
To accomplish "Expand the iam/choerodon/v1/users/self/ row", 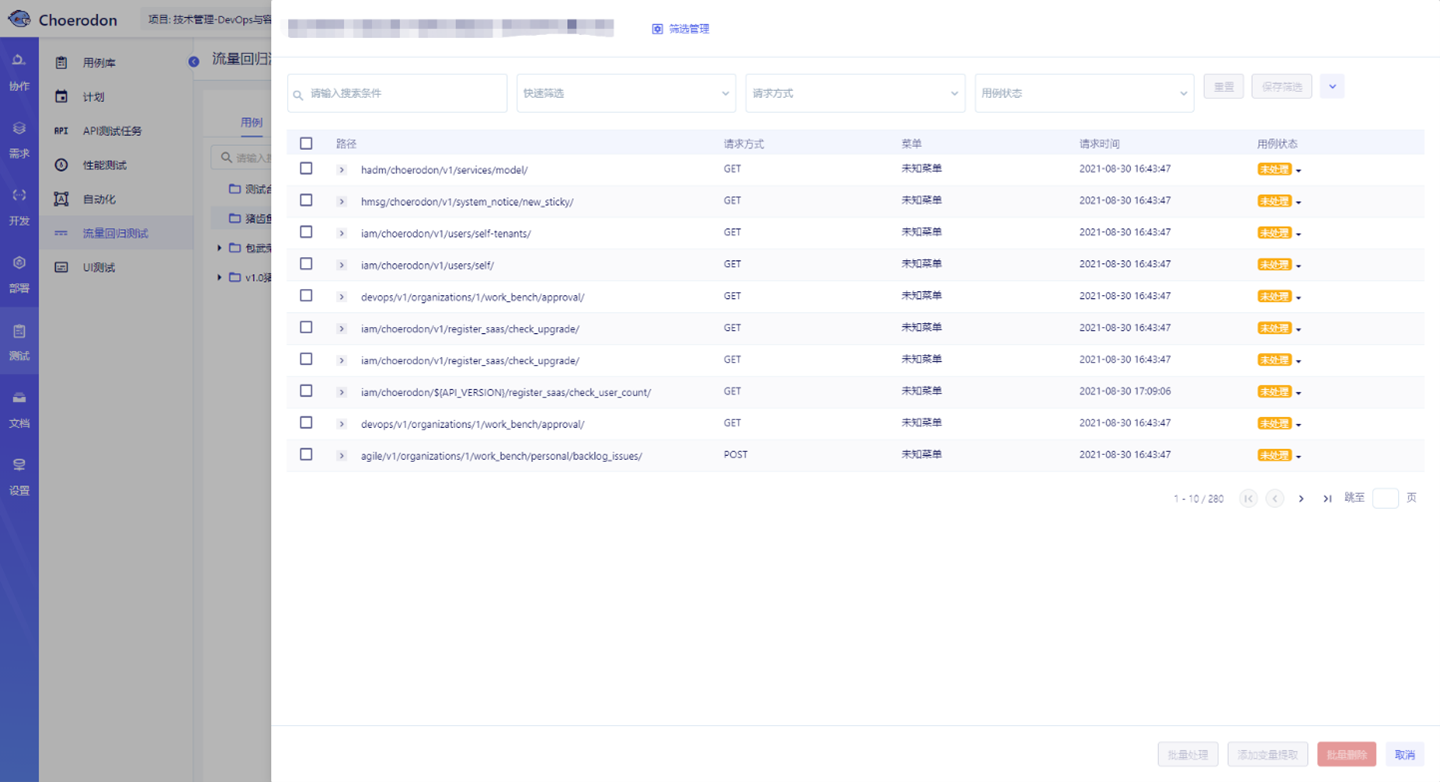I will click(x=341, y=265).
